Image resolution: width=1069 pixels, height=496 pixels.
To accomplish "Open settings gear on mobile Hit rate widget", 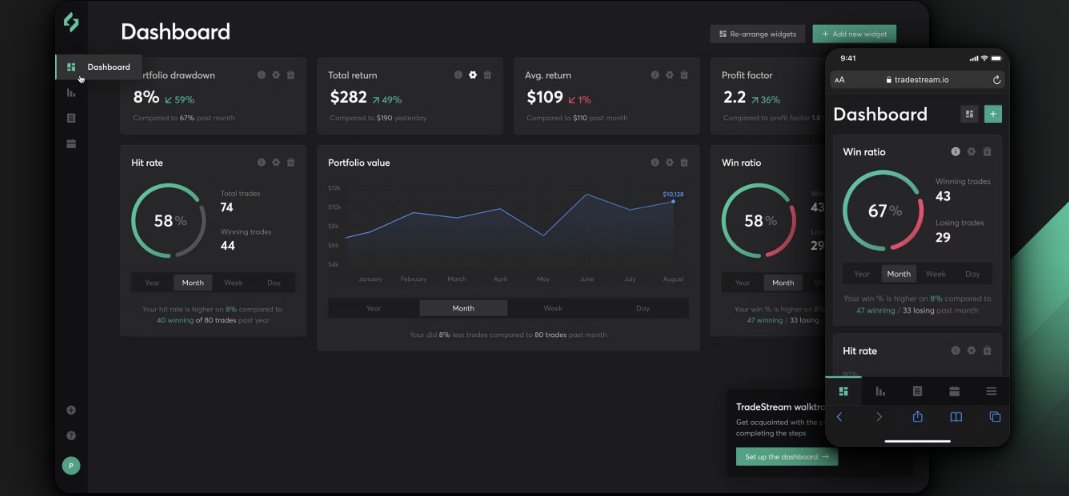I will click(x=972, y=351).
